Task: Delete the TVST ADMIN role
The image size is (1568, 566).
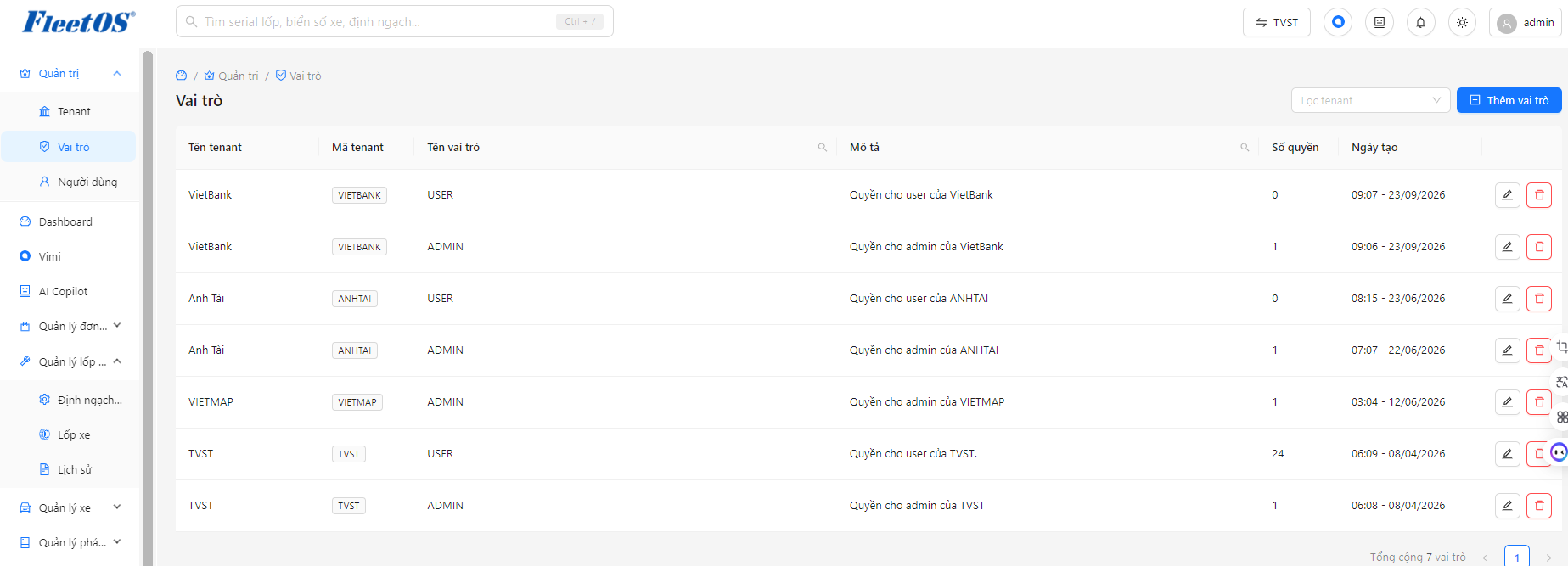Action: pyautogui.click(x=1539, y=506)
